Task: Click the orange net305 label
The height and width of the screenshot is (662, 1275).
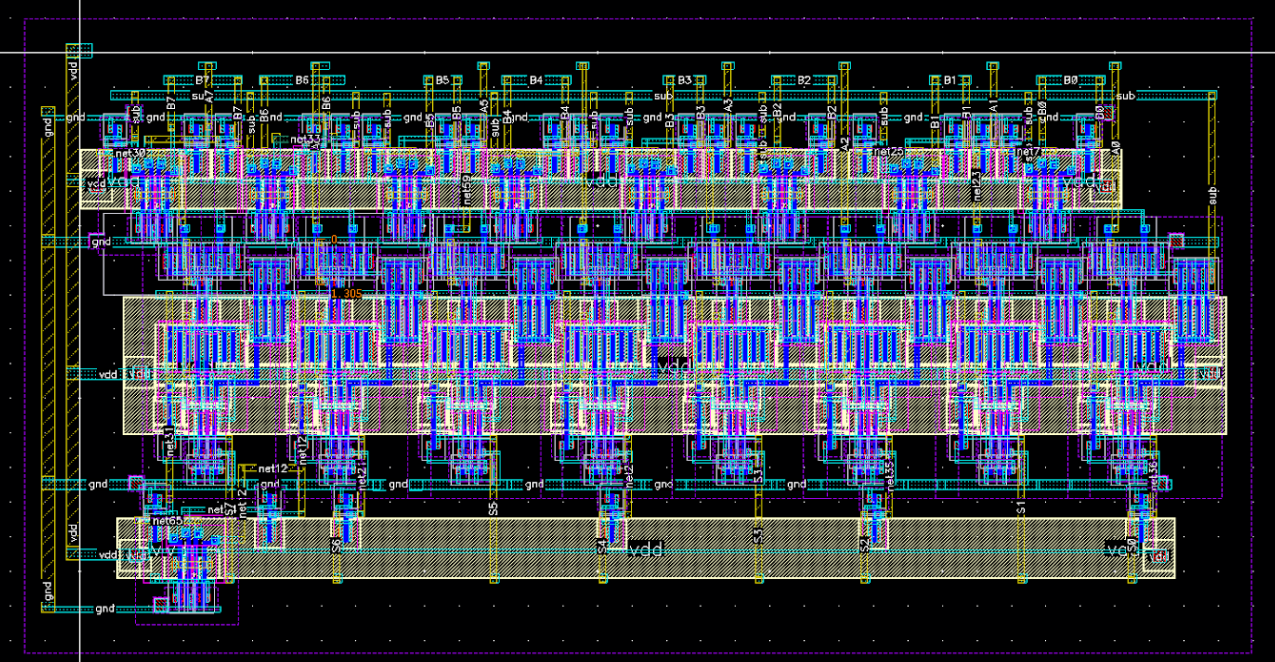Action: (345, 291)
